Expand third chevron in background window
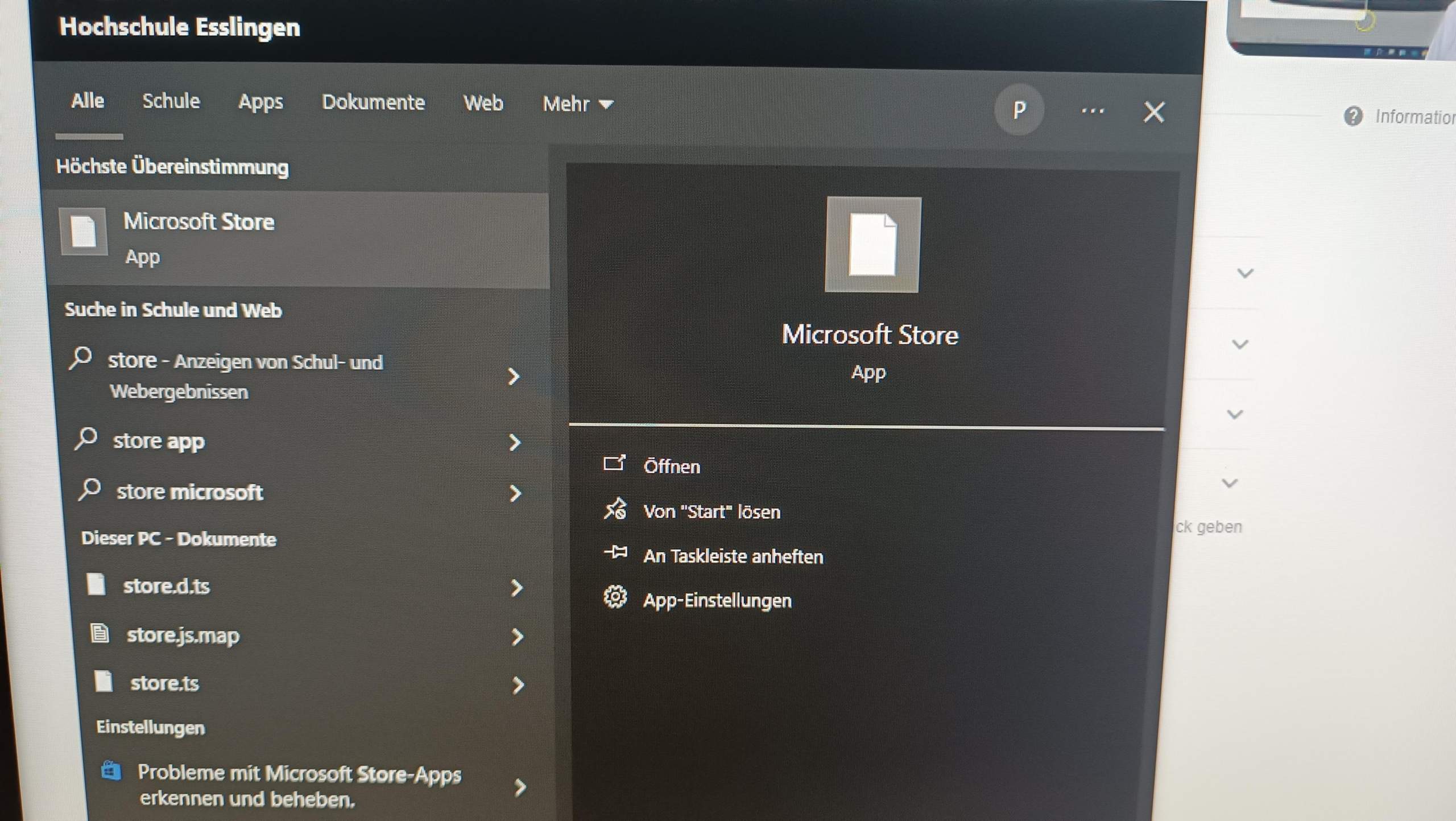The width and height of the screenshot is (1456, 821). pos(1235,414)
